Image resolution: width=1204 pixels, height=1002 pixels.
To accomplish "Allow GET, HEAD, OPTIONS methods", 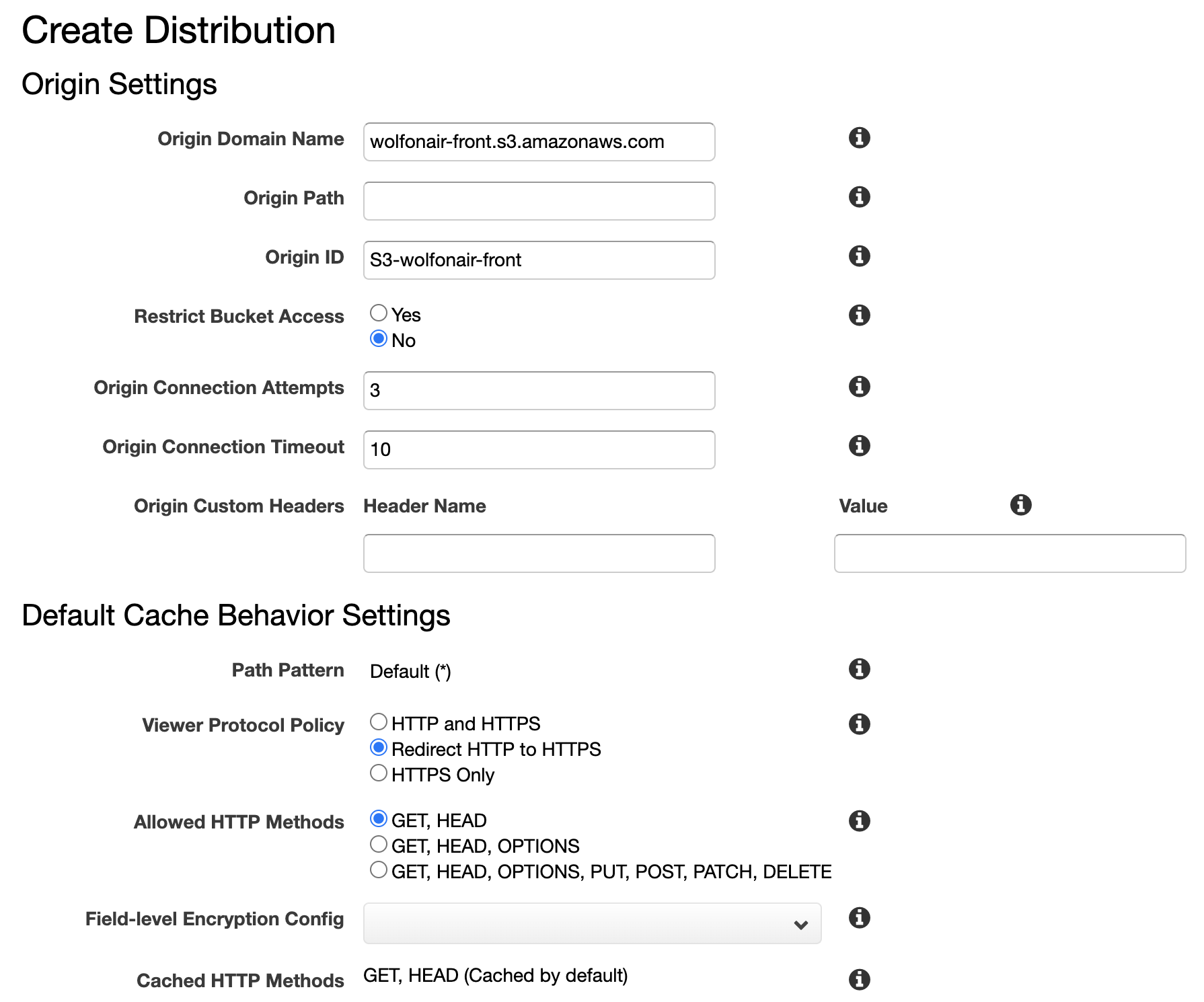I will click(x=379, y=844).
